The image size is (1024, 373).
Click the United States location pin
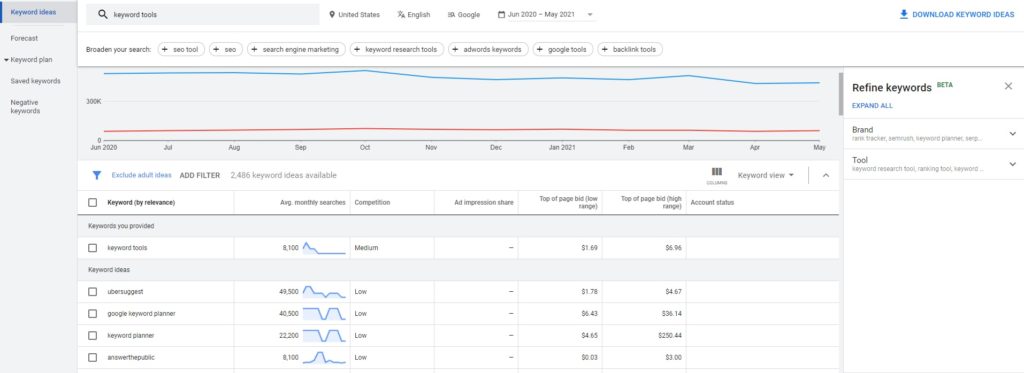[x=332, y=14]
